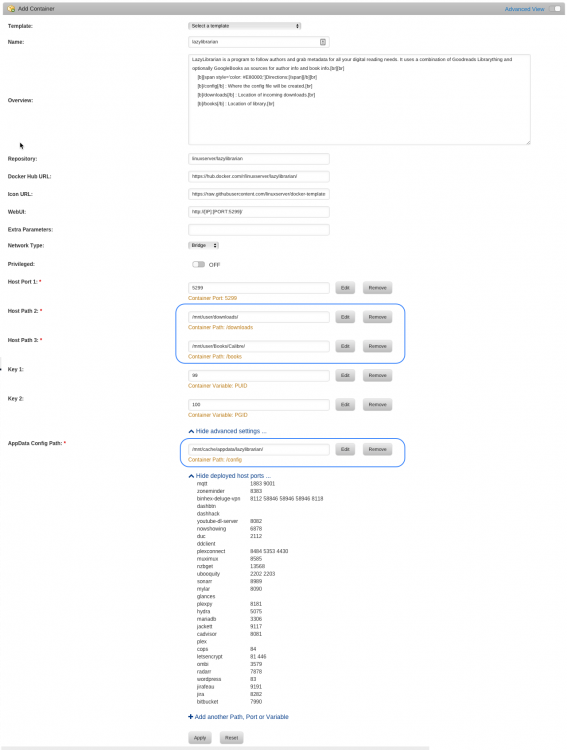
Task: Click the WebUI field
Action: (x=258, y=212)
